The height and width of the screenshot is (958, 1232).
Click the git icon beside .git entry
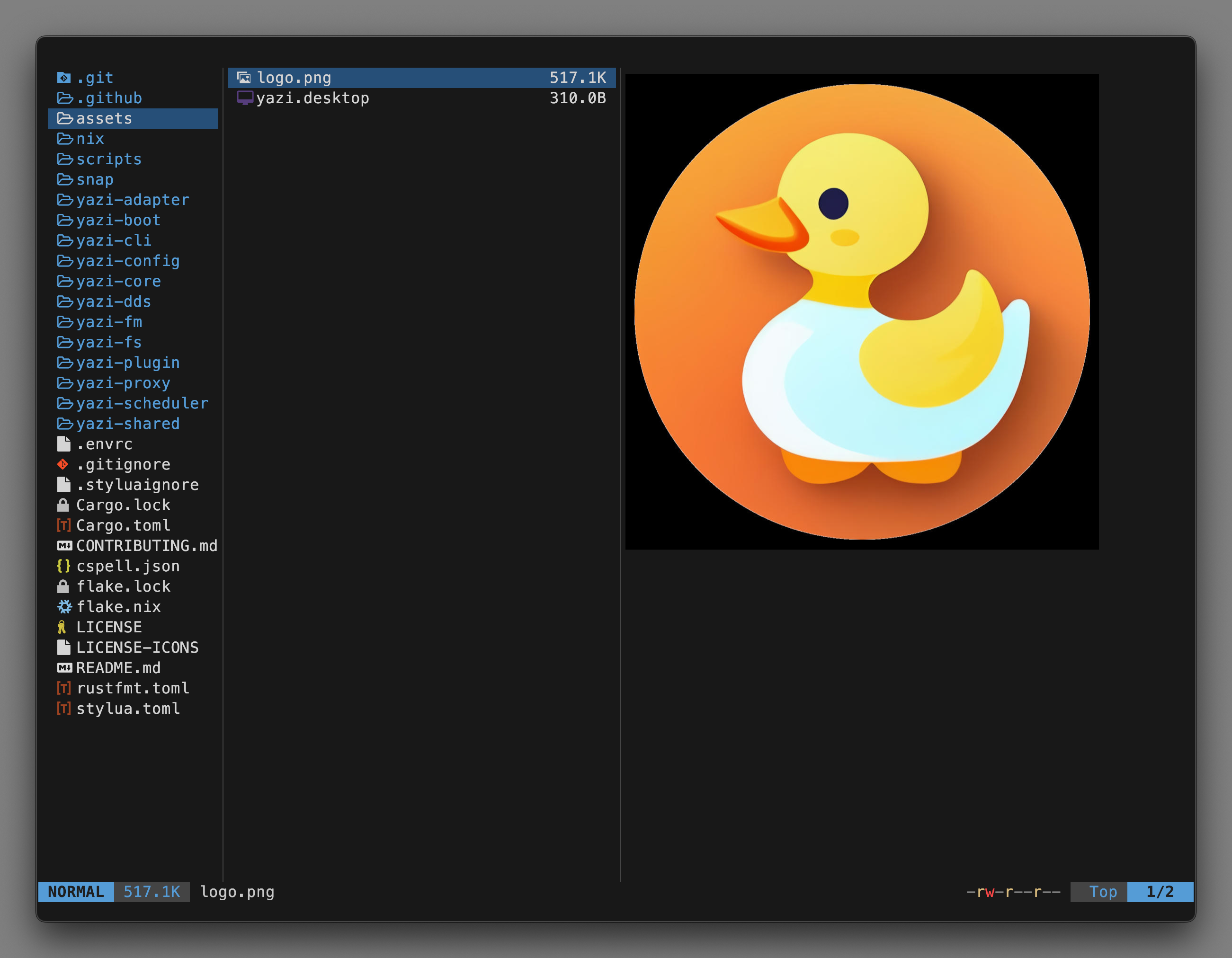coord(64,77)
